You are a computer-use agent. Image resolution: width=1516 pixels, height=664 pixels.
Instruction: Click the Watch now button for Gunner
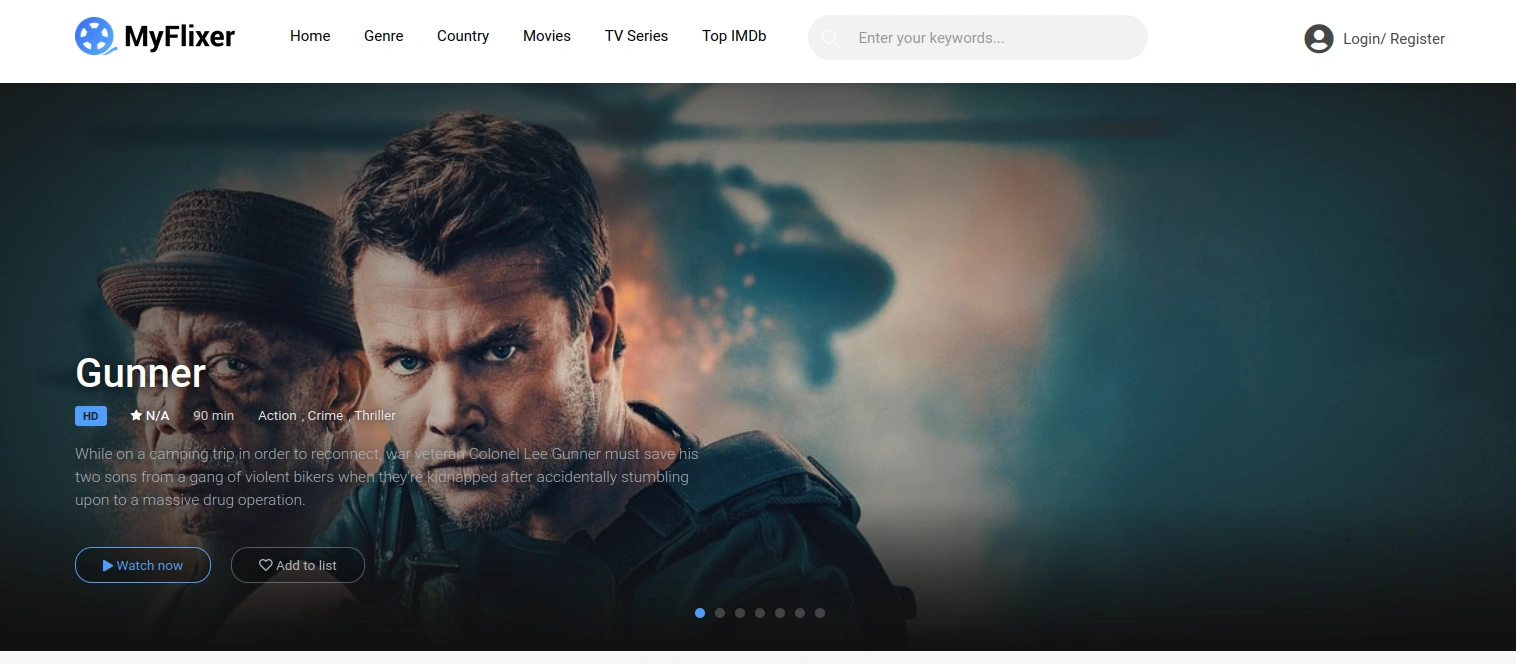click(142, 565)
